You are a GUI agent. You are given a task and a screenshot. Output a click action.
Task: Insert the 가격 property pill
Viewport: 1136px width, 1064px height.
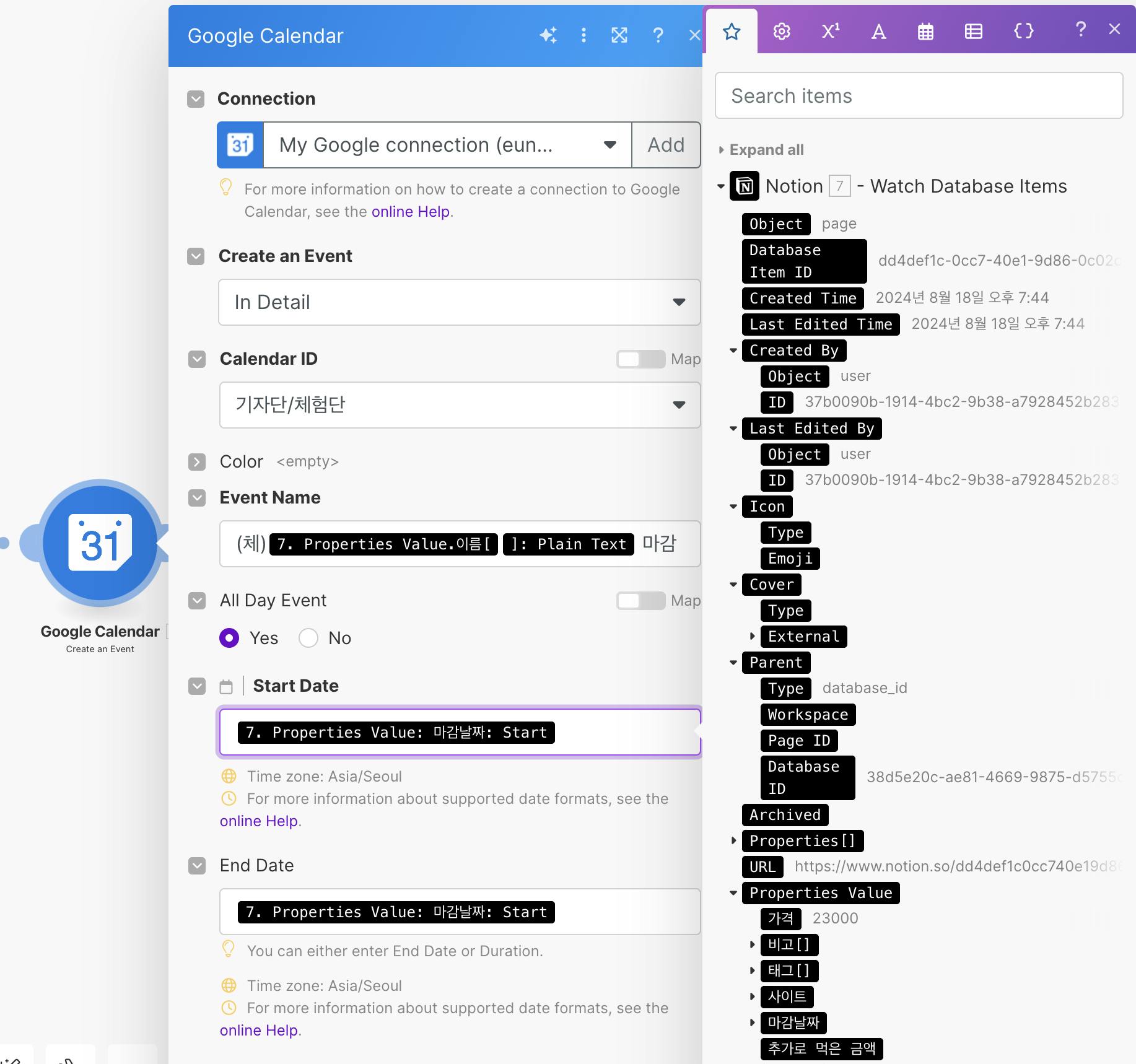780,918
